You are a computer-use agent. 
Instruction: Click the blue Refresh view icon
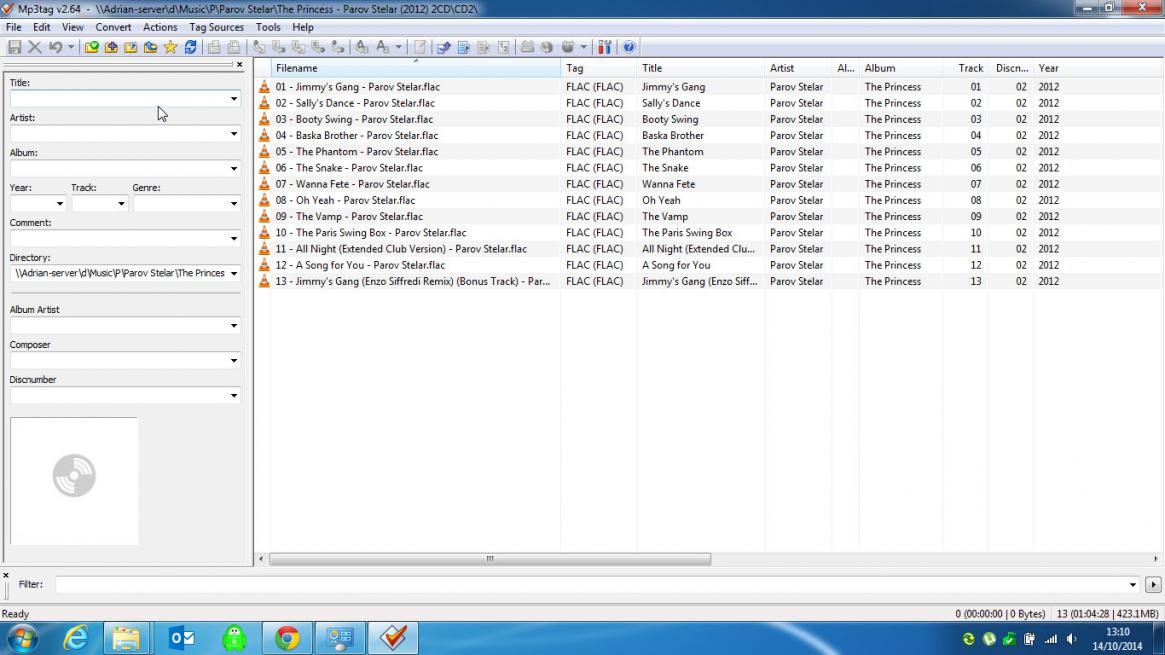(190, 47)
